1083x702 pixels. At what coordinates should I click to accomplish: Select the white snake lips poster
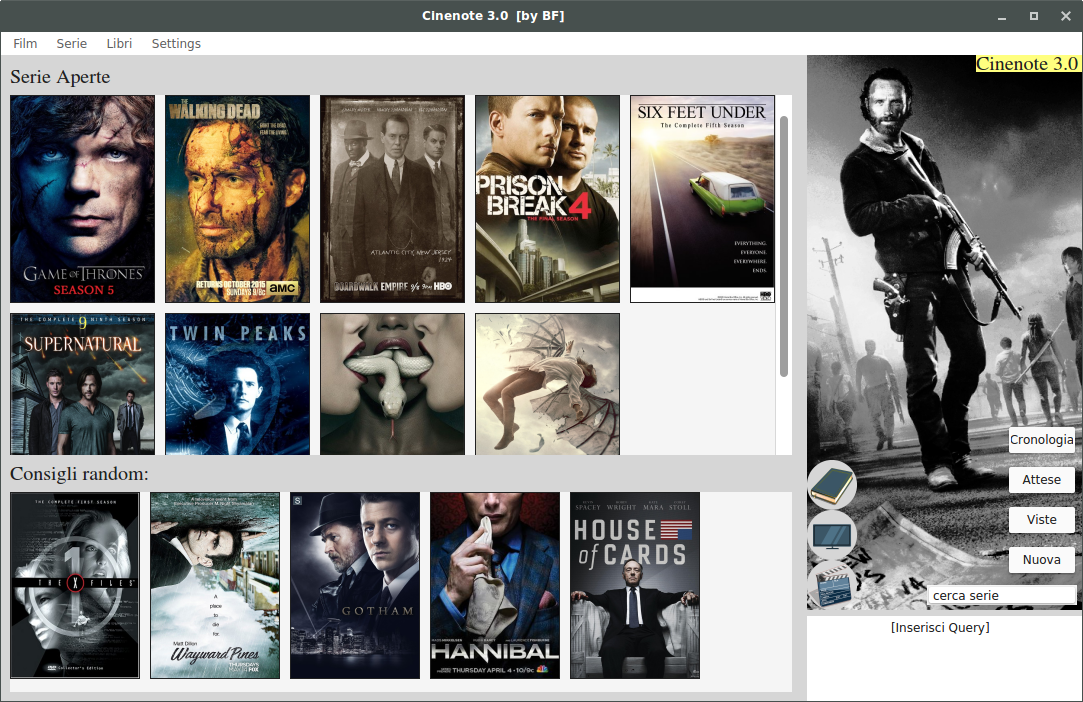pyautogui.click(x=392, y=384)
